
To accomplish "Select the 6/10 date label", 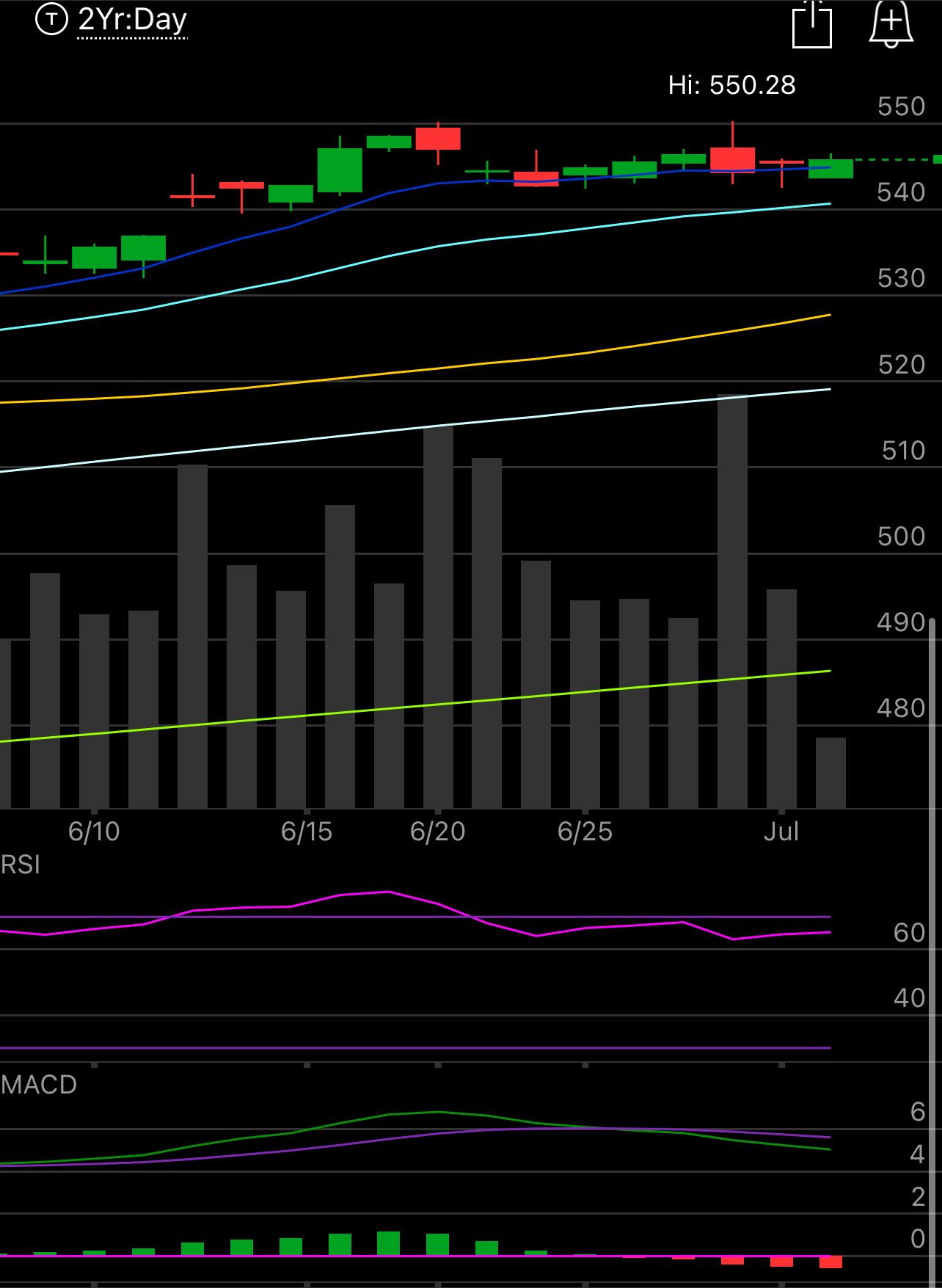I will click(94, 832).
